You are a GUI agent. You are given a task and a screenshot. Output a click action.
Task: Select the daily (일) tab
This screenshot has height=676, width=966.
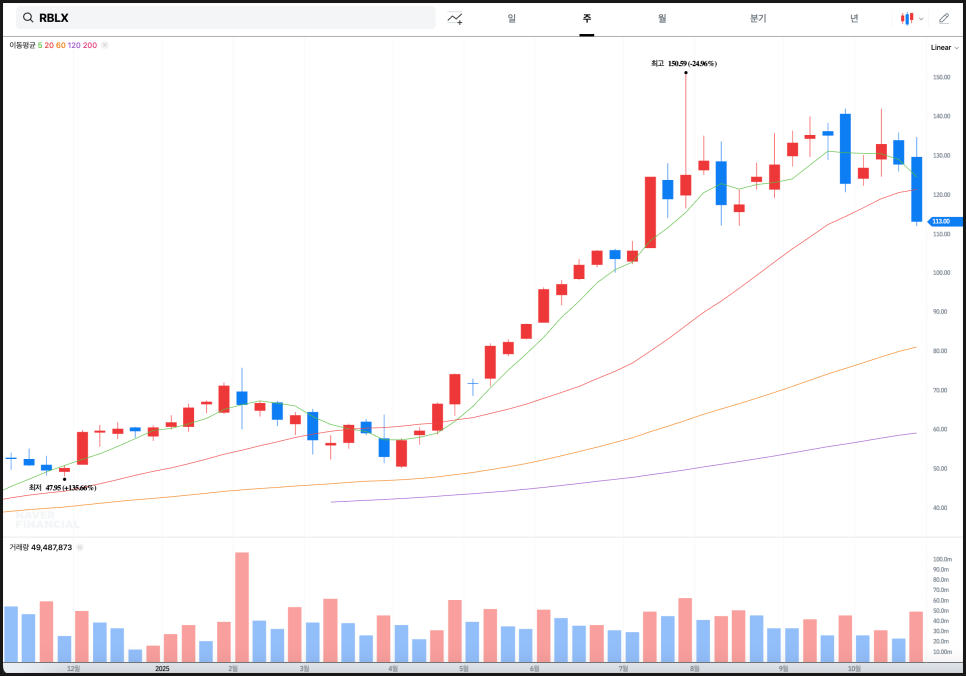click(512, 18)
